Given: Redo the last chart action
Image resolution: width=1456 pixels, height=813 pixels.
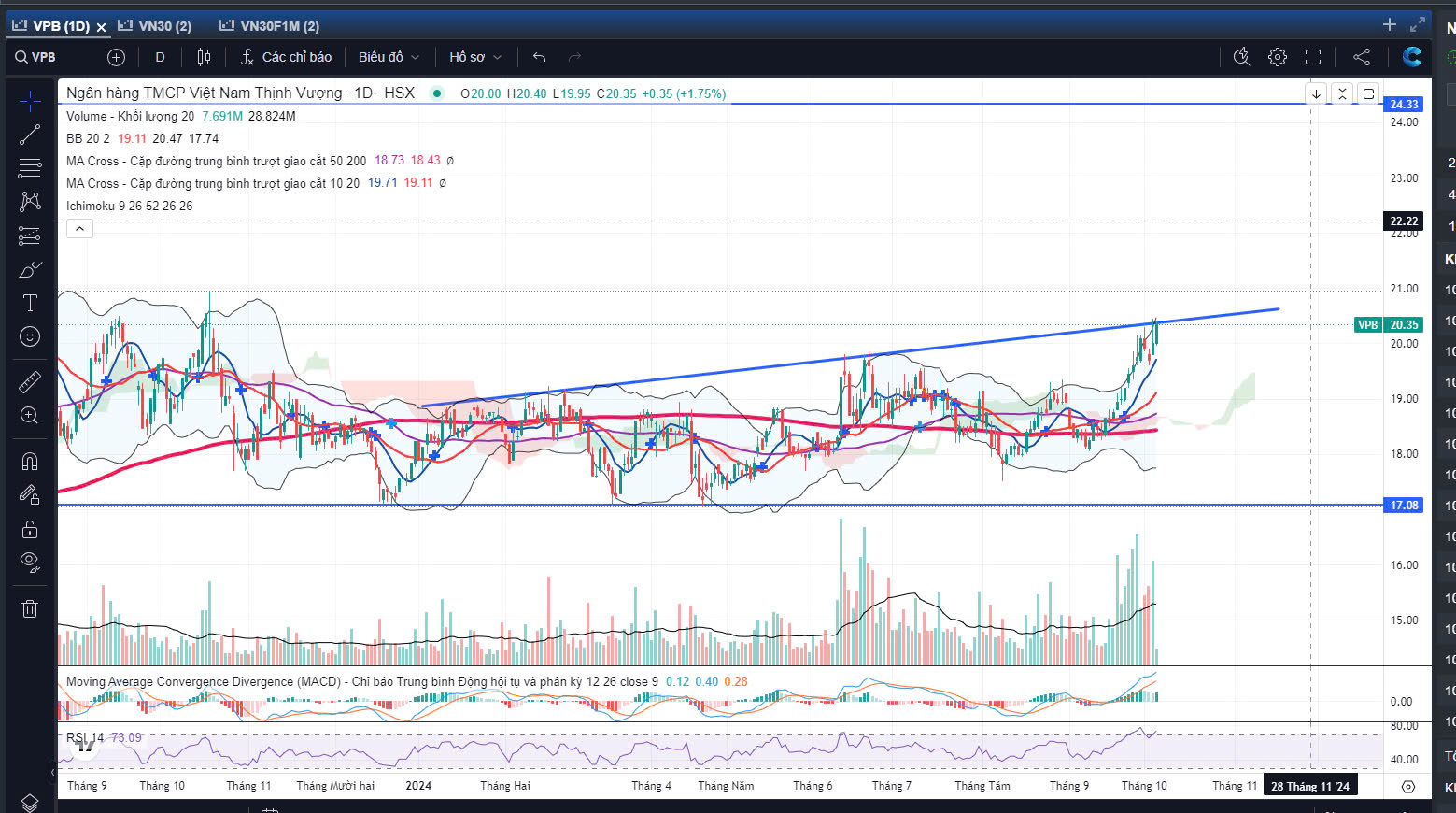Looking at the screenshot, I should click(574, 57).
